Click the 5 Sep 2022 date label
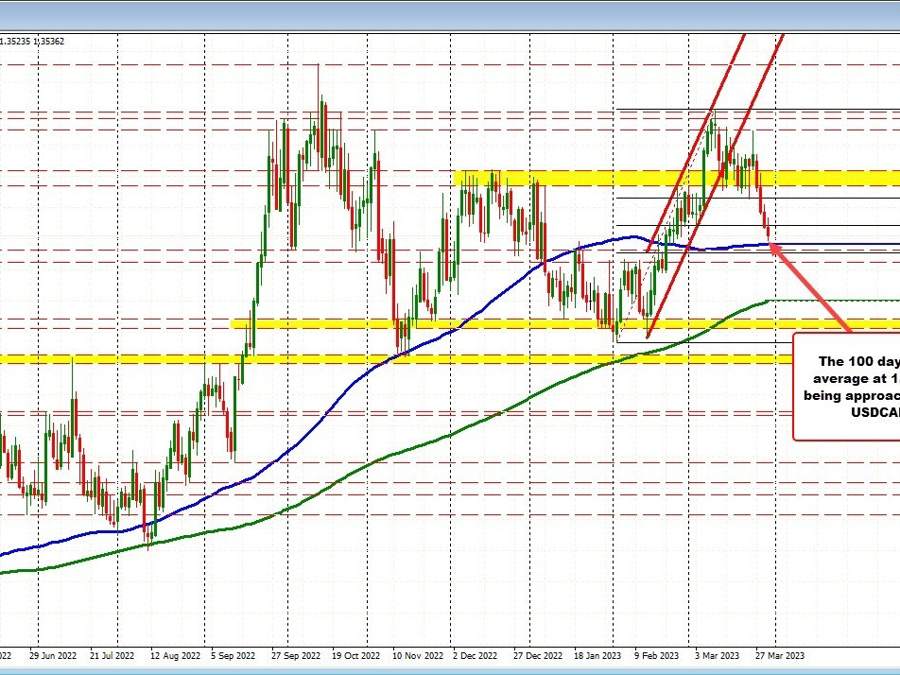 click(233, 656)
